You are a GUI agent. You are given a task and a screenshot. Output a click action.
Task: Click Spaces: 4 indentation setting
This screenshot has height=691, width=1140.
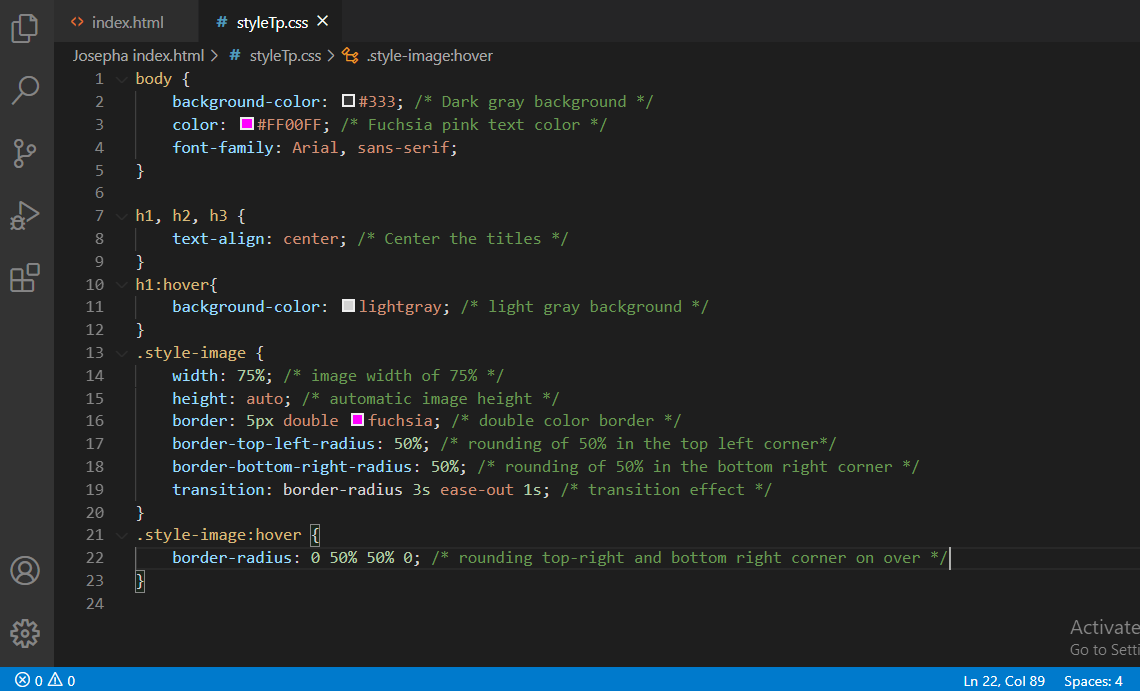tap(1093, 681)
